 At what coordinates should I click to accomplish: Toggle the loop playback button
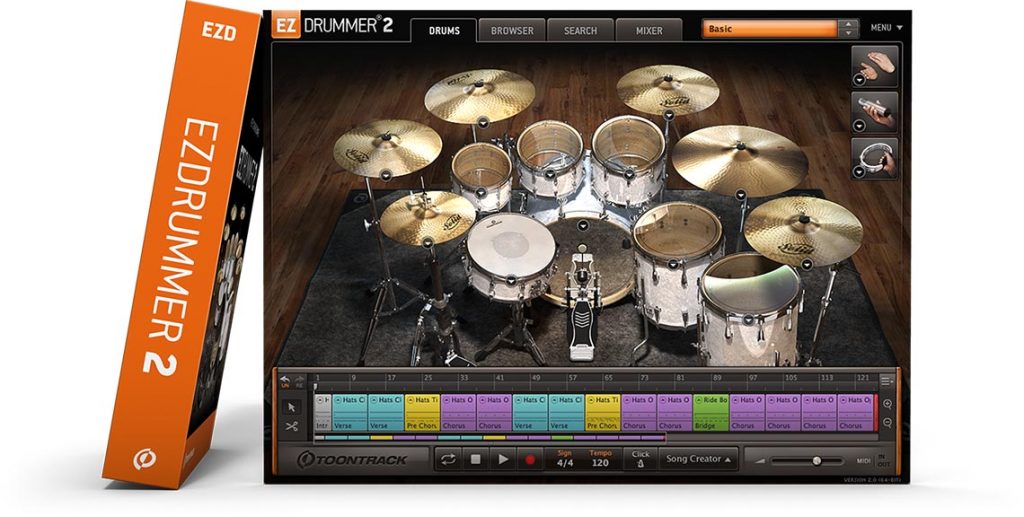(x=448, y=460)
